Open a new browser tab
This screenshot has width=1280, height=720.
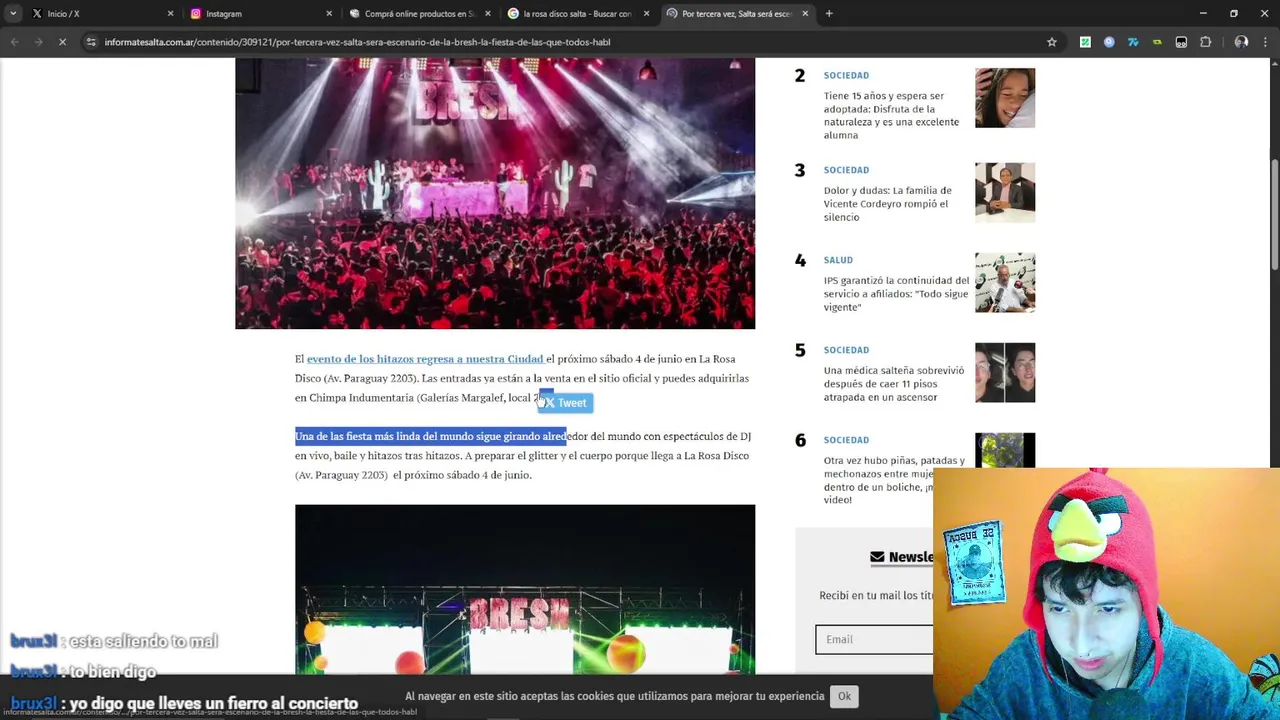point(829,14)
